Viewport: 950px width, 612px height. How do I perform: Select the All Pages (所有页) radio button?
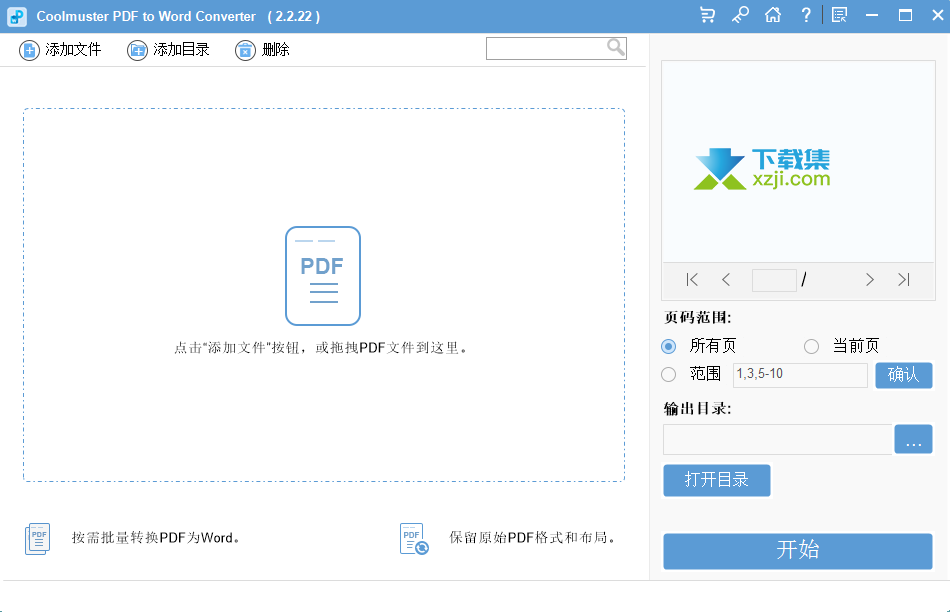point(668,346)
